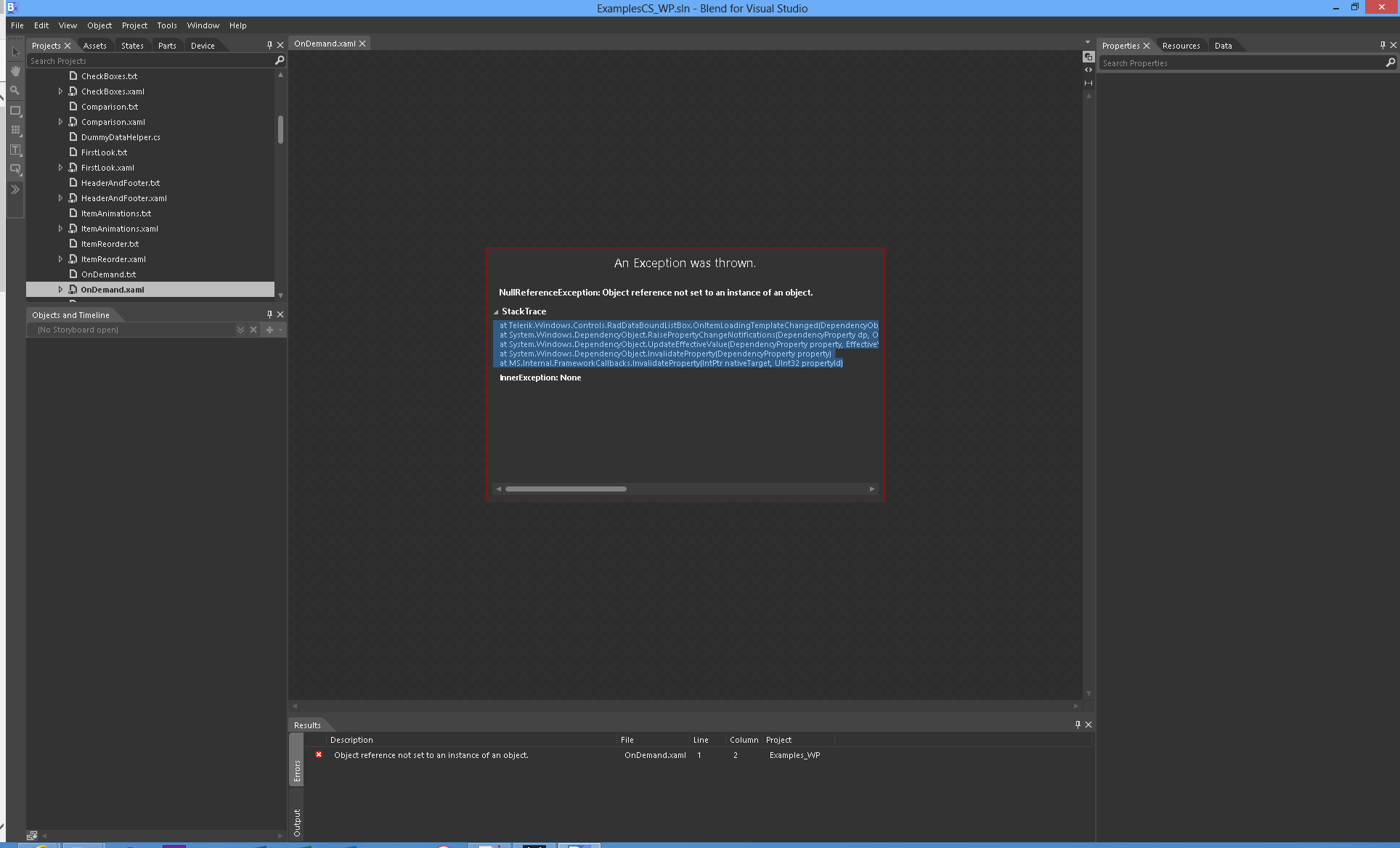Viewport: 1400px width, 848px height.
Task: Select the Rectangle shape tool
Action: coord(15,111)
